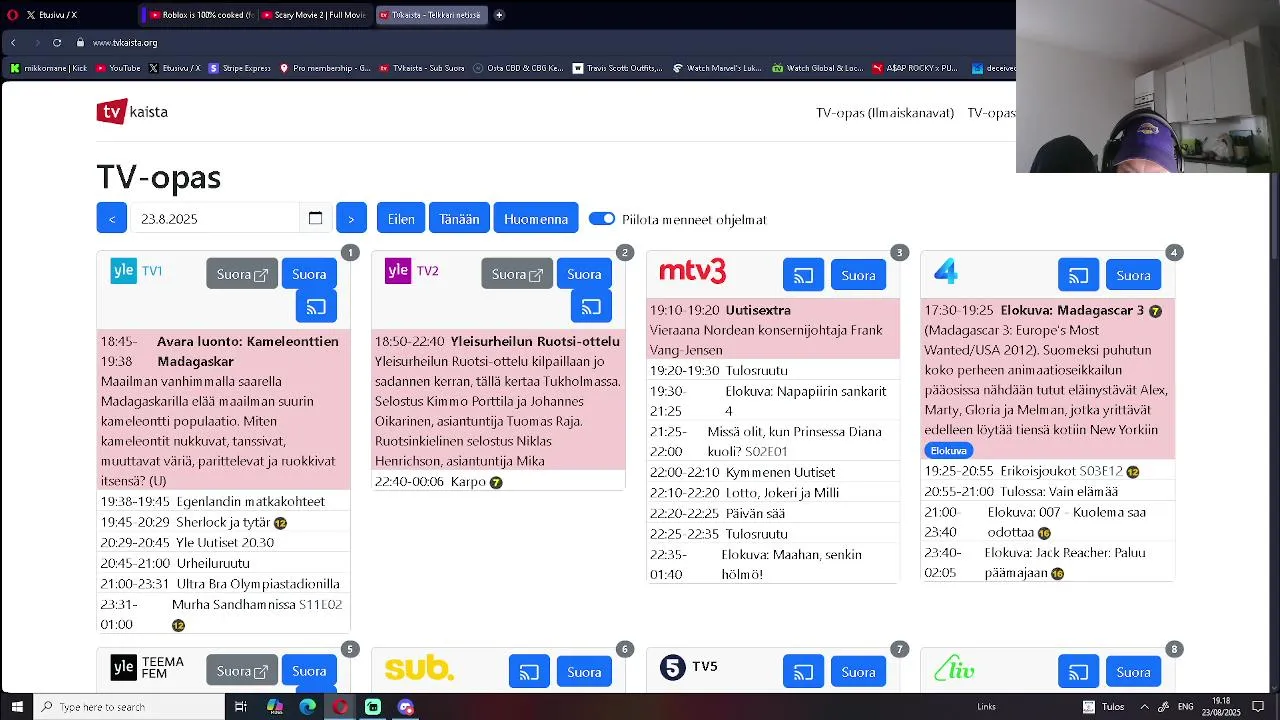Click the Elokuva tag under Madagascar 3
The height and width of the screenshot is (720, 1280).
point(949,450)
